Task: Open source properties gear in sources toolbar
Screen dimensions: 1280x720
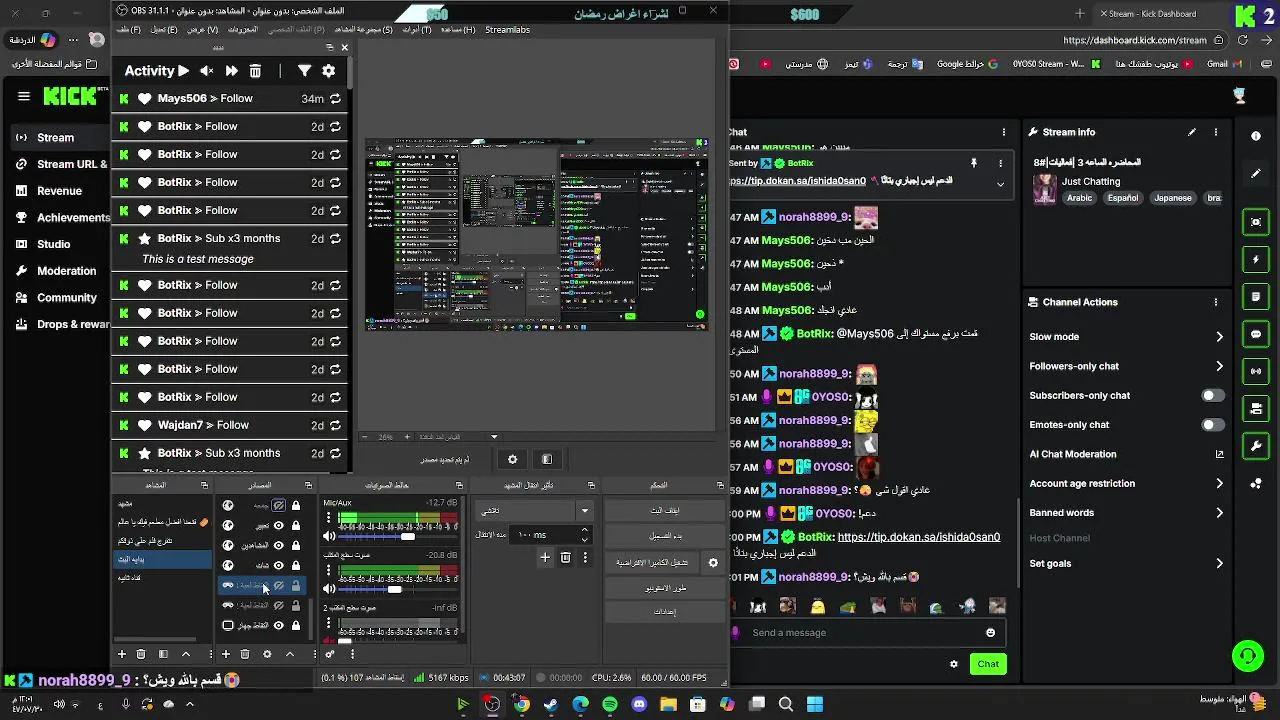Action: [x=267, y=654]
